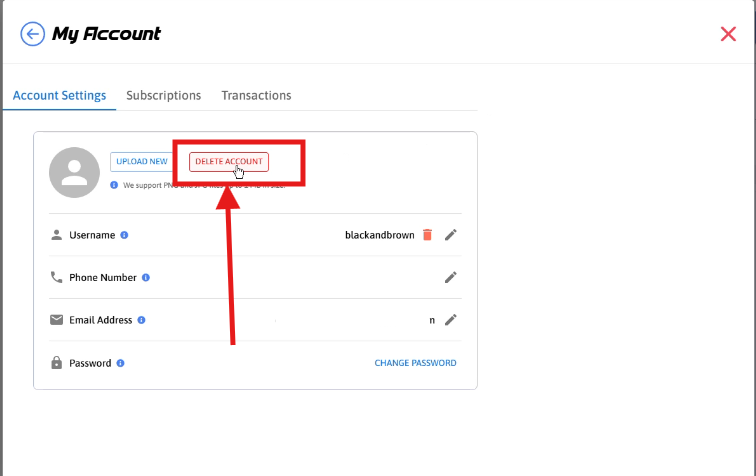
Task: Click the profile avatar placeholder
Action: pyautogui.click(x=74, y=173)
